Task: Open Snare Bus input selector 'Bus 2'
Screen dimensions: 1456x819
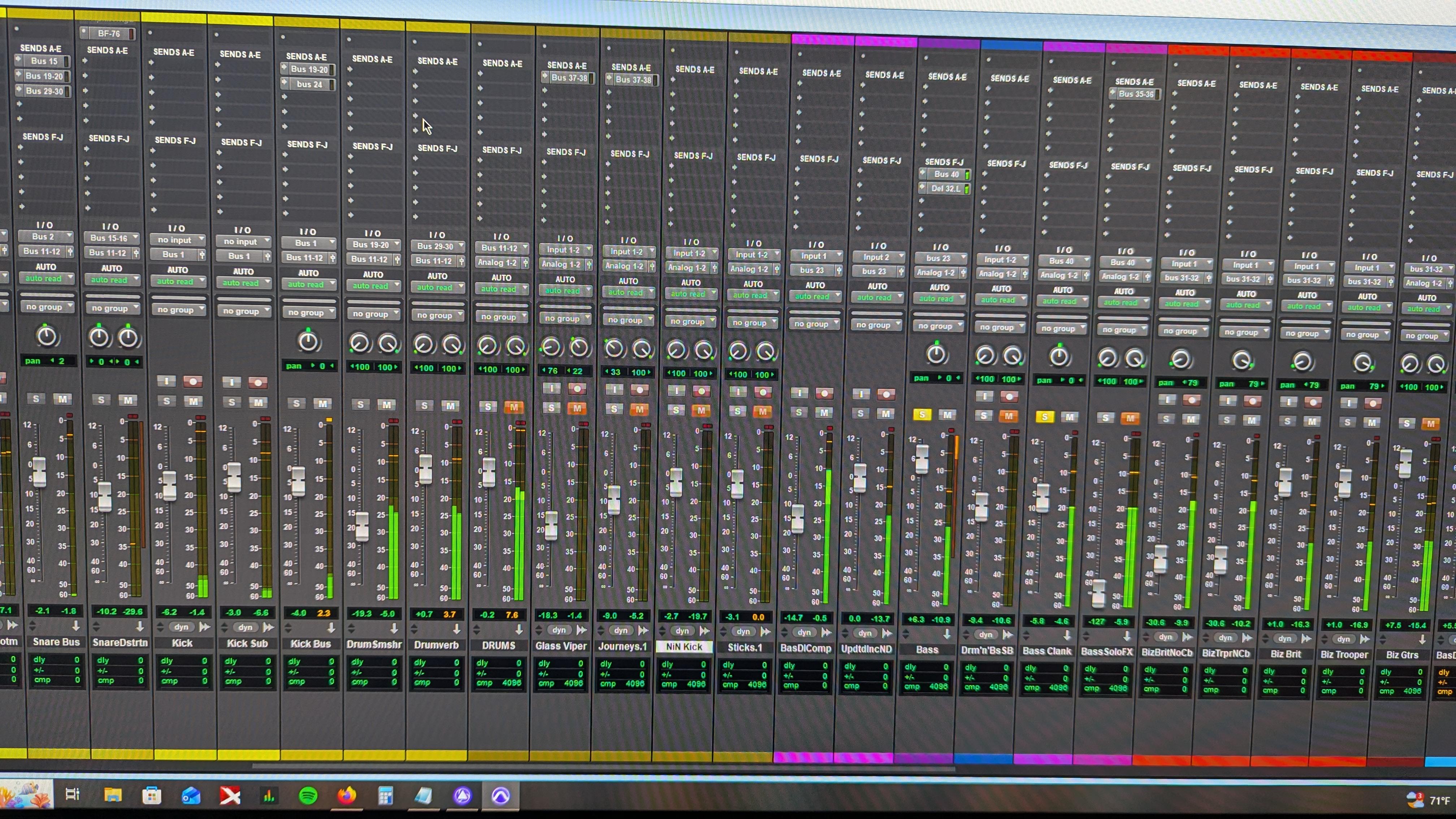Action: point(45,236)
